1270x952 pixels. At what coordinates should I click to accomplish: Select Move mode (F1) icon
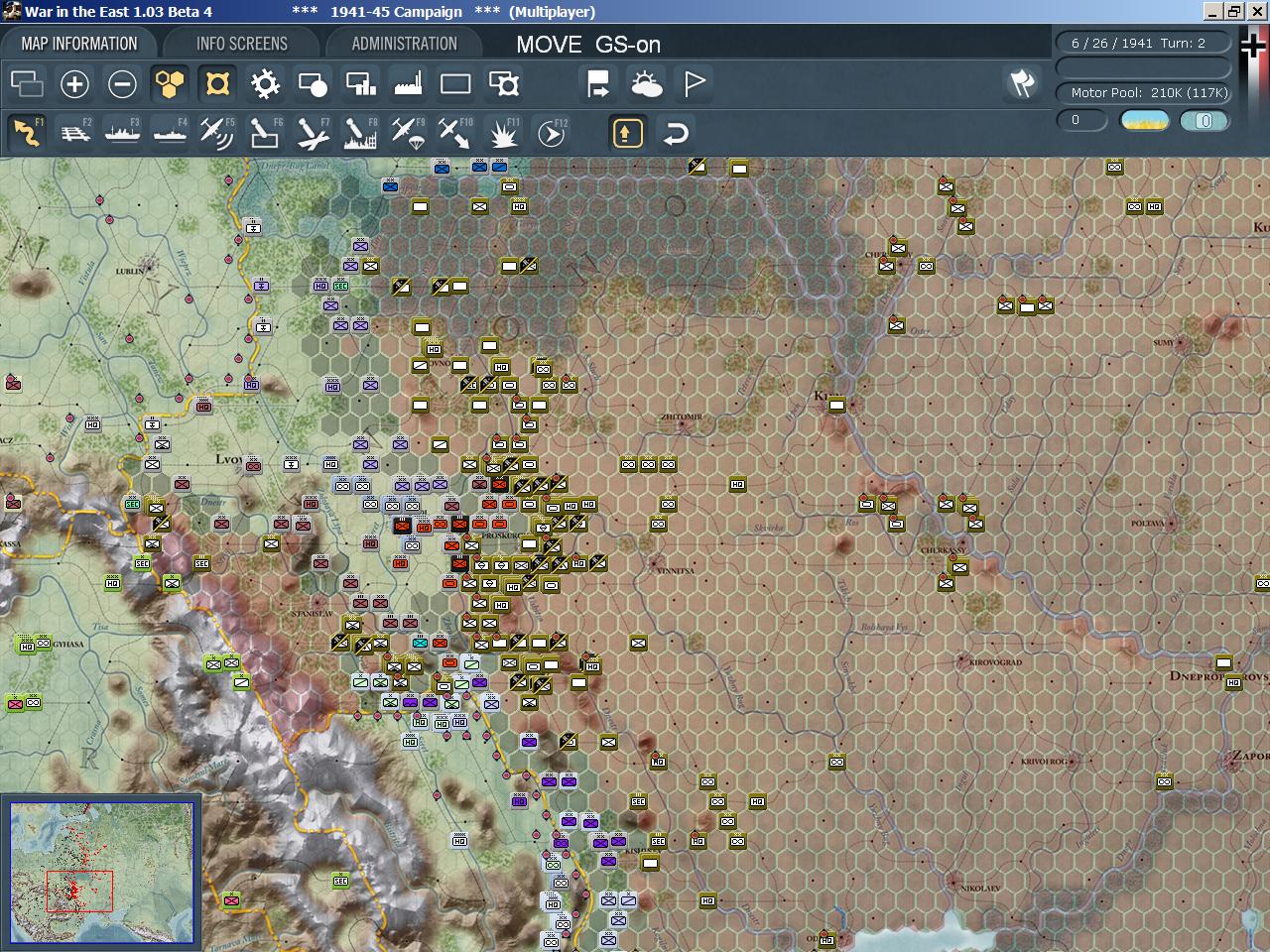(27, 132)
